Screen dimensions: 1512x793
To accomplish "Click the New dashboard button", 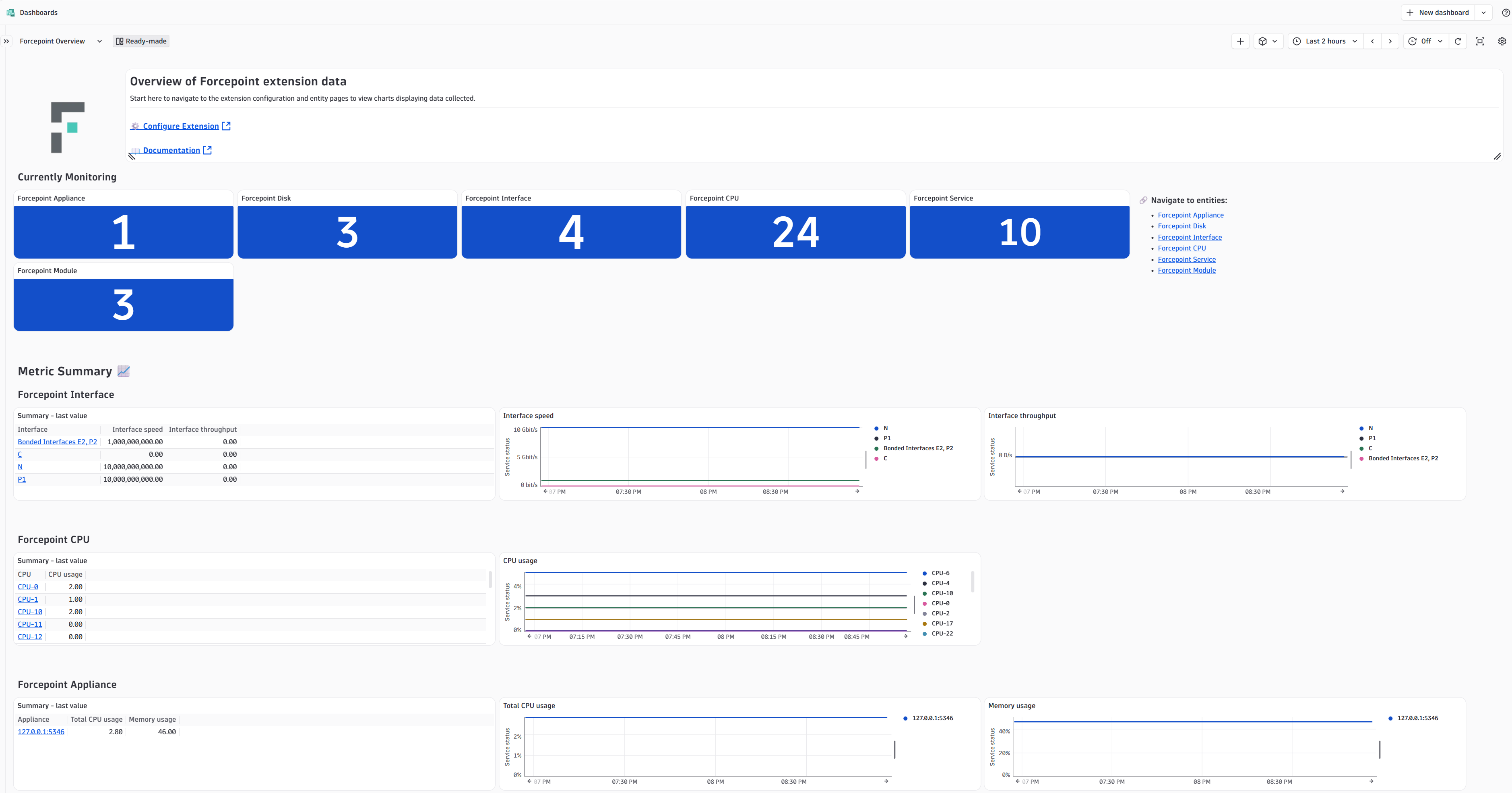I will coord(1438,12).
